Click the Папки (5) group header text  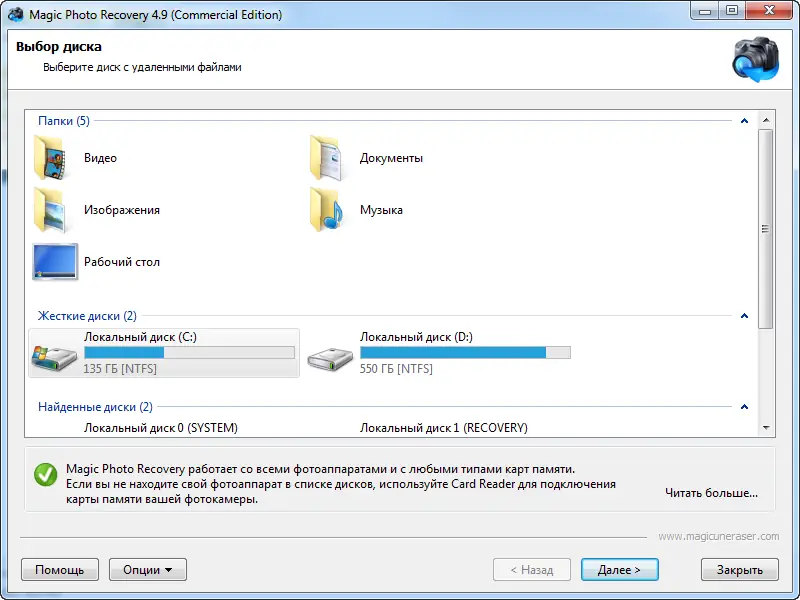64,121
